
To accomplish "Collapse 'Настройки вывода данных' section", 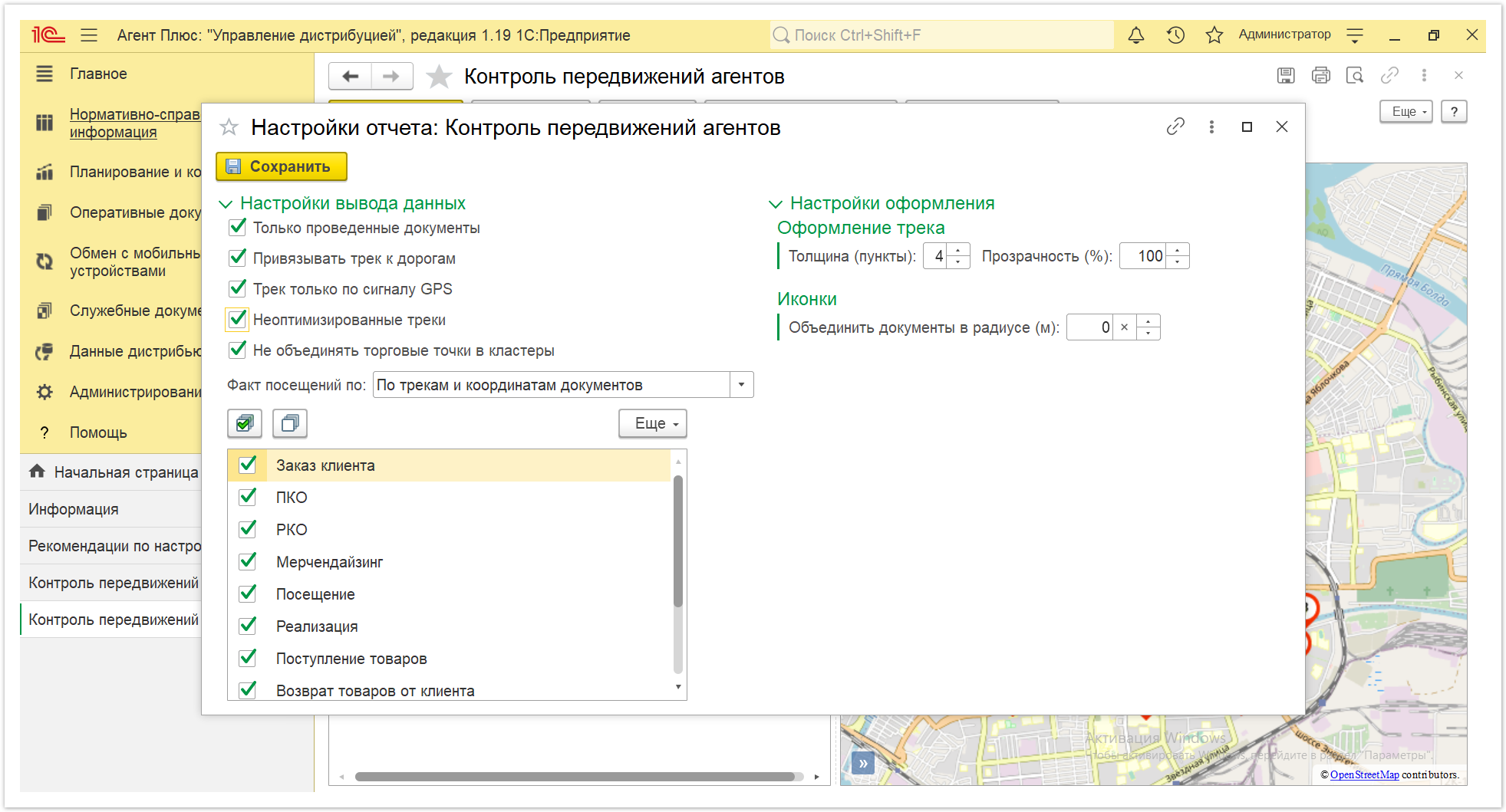I will click(226, 204).
